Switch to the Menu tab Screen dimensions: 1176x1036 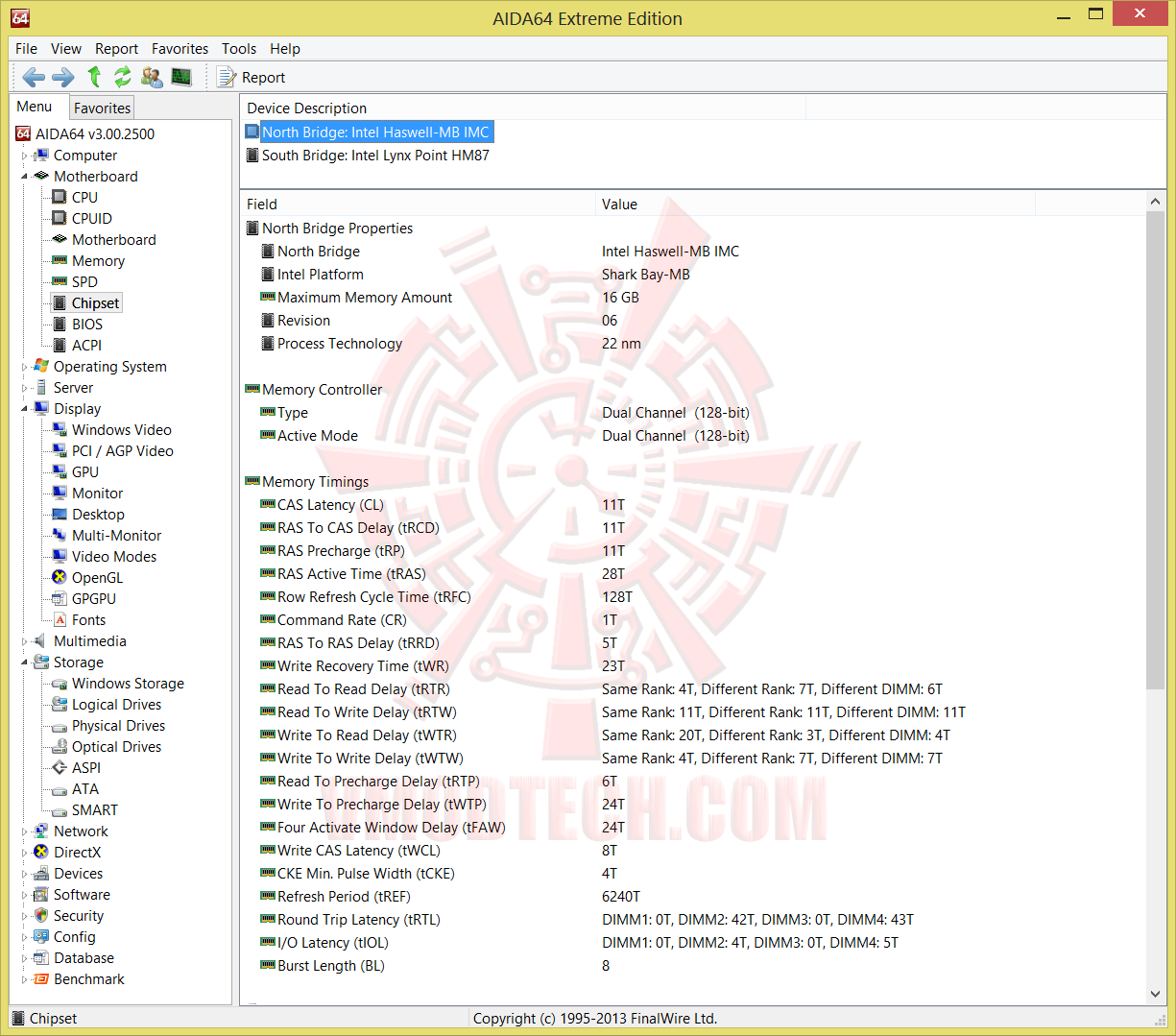[x=35, y=107]
